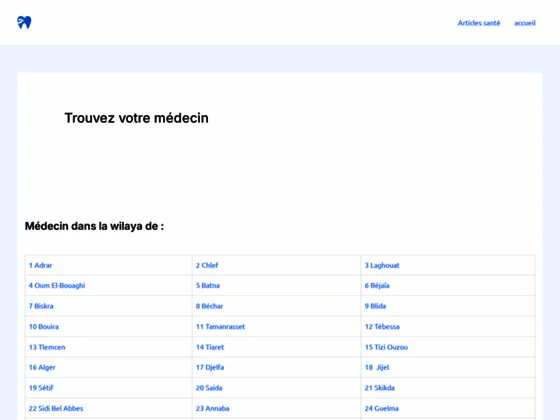This screenshot has width=560, height=420.
Task: Select 13 Tlemcen wilaya
Action: (x=47, y=347)
